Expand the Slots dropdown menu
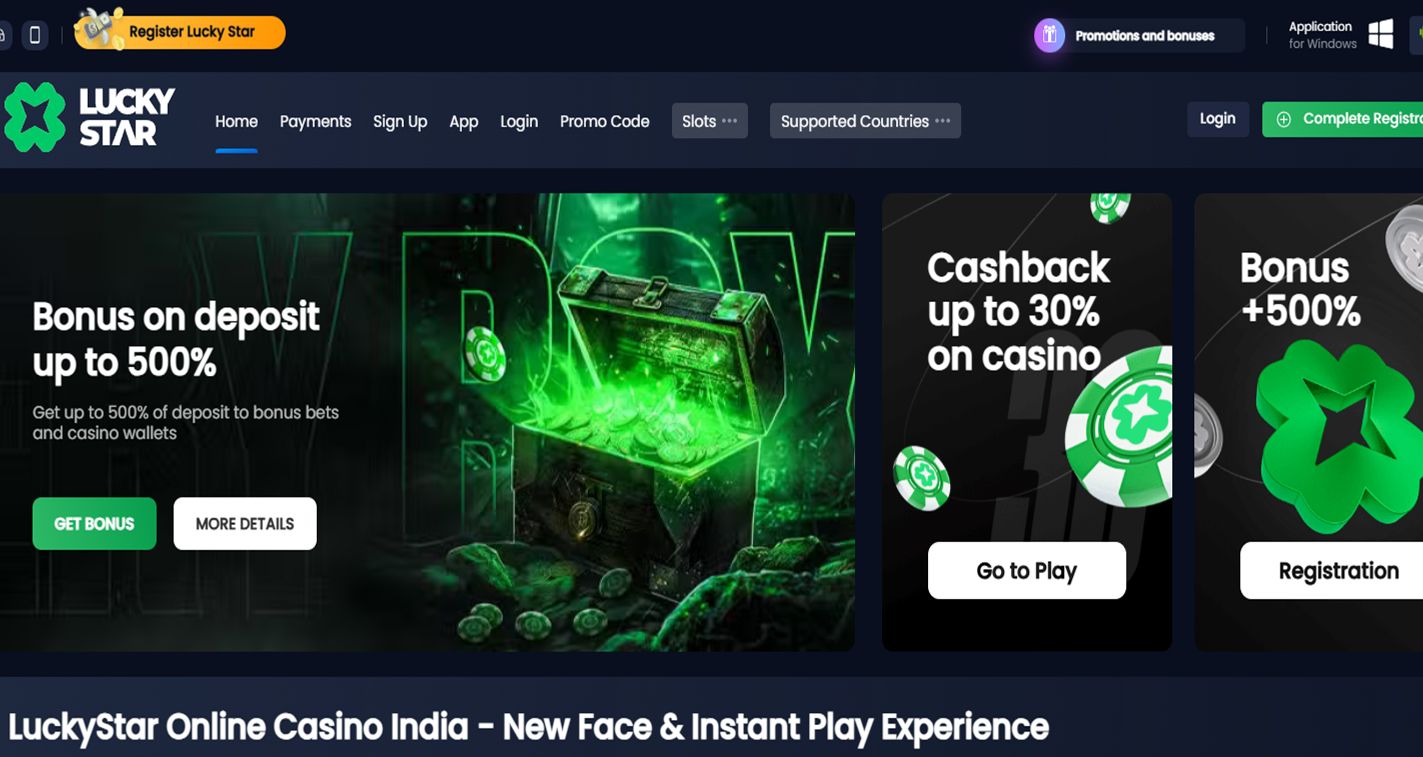The width and height of the screenshot is (1423, 757). tap(710, 121)
